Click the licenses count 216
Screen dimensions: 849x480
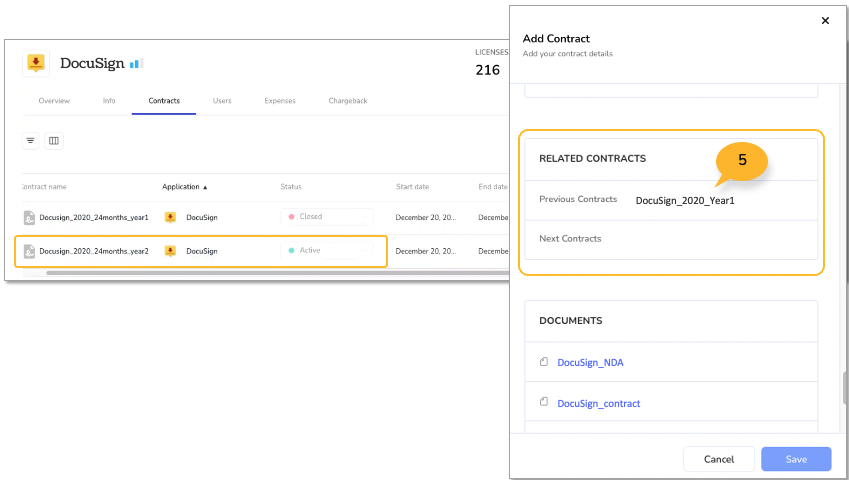point(487,70)
